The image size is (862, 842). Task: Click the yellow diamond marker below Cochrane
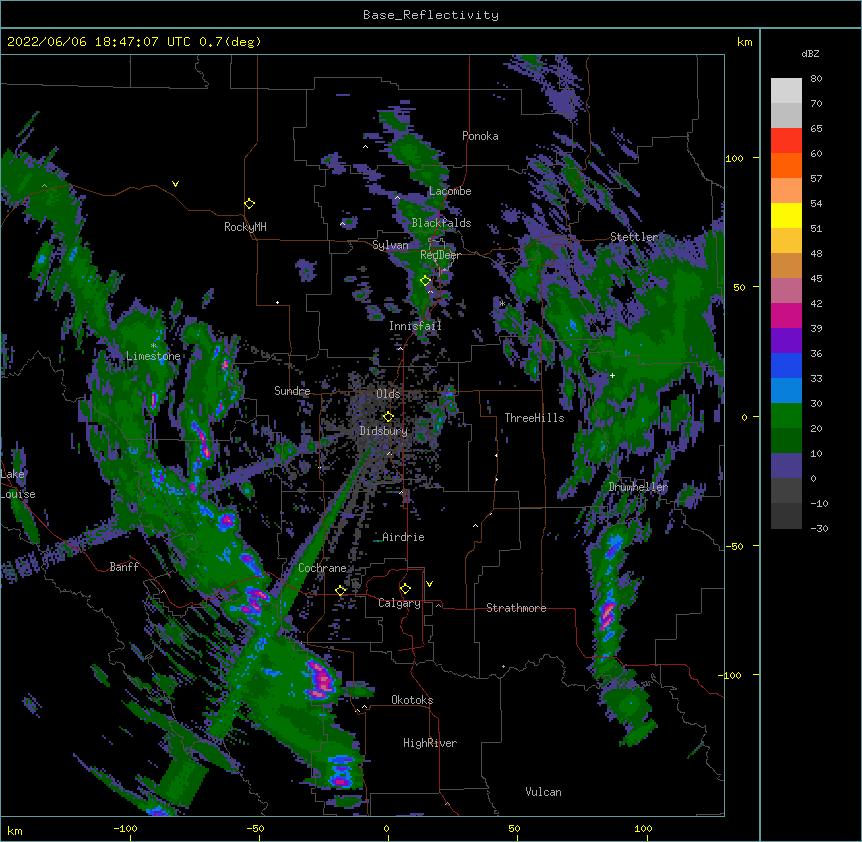coord(340,590)
